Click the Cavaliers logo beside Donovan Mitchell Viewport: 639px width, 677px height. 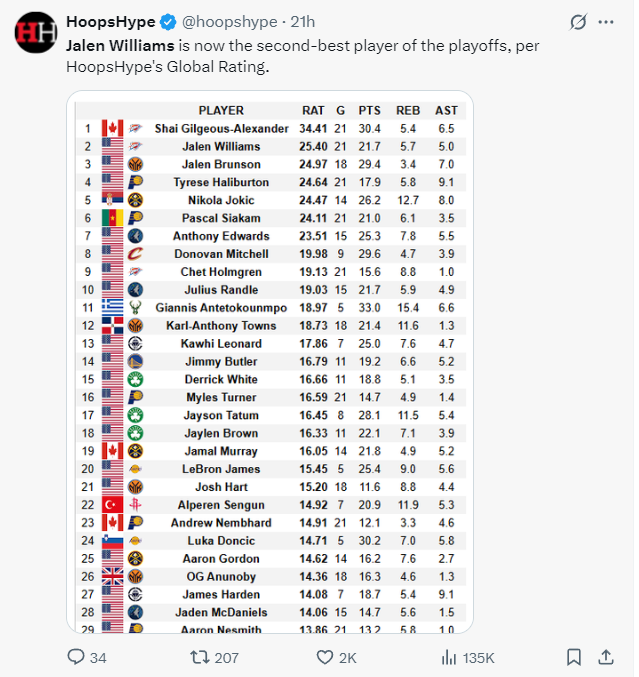135,254
